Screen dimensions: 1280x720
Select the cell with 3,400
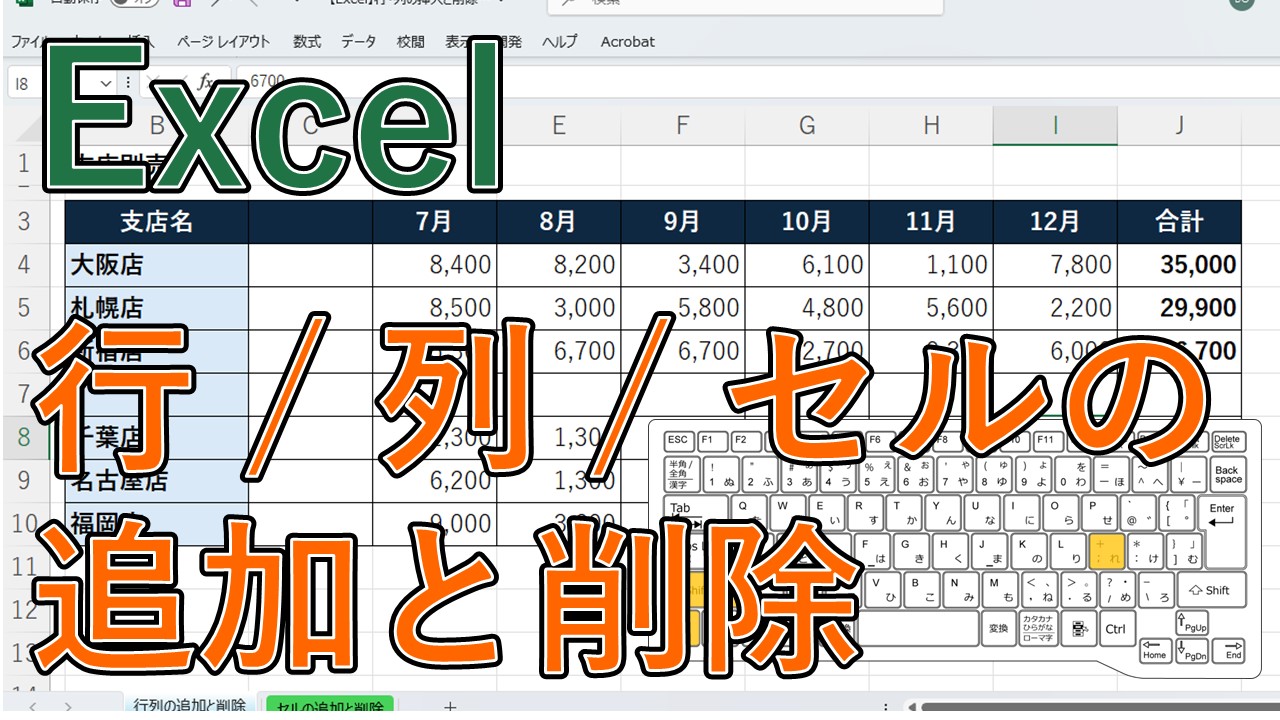683,264
